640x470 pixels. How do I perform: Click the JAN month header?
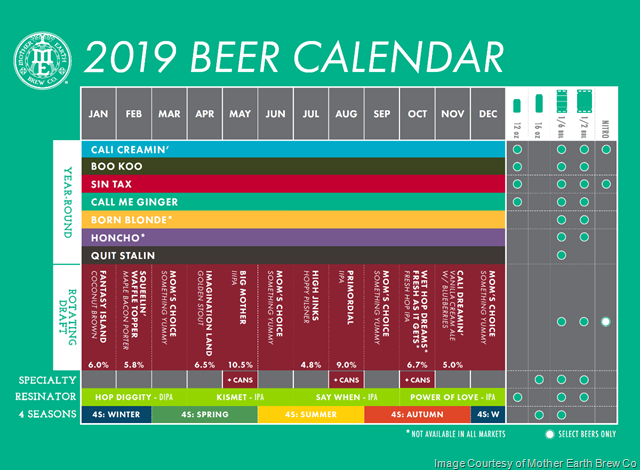[98, 113]
